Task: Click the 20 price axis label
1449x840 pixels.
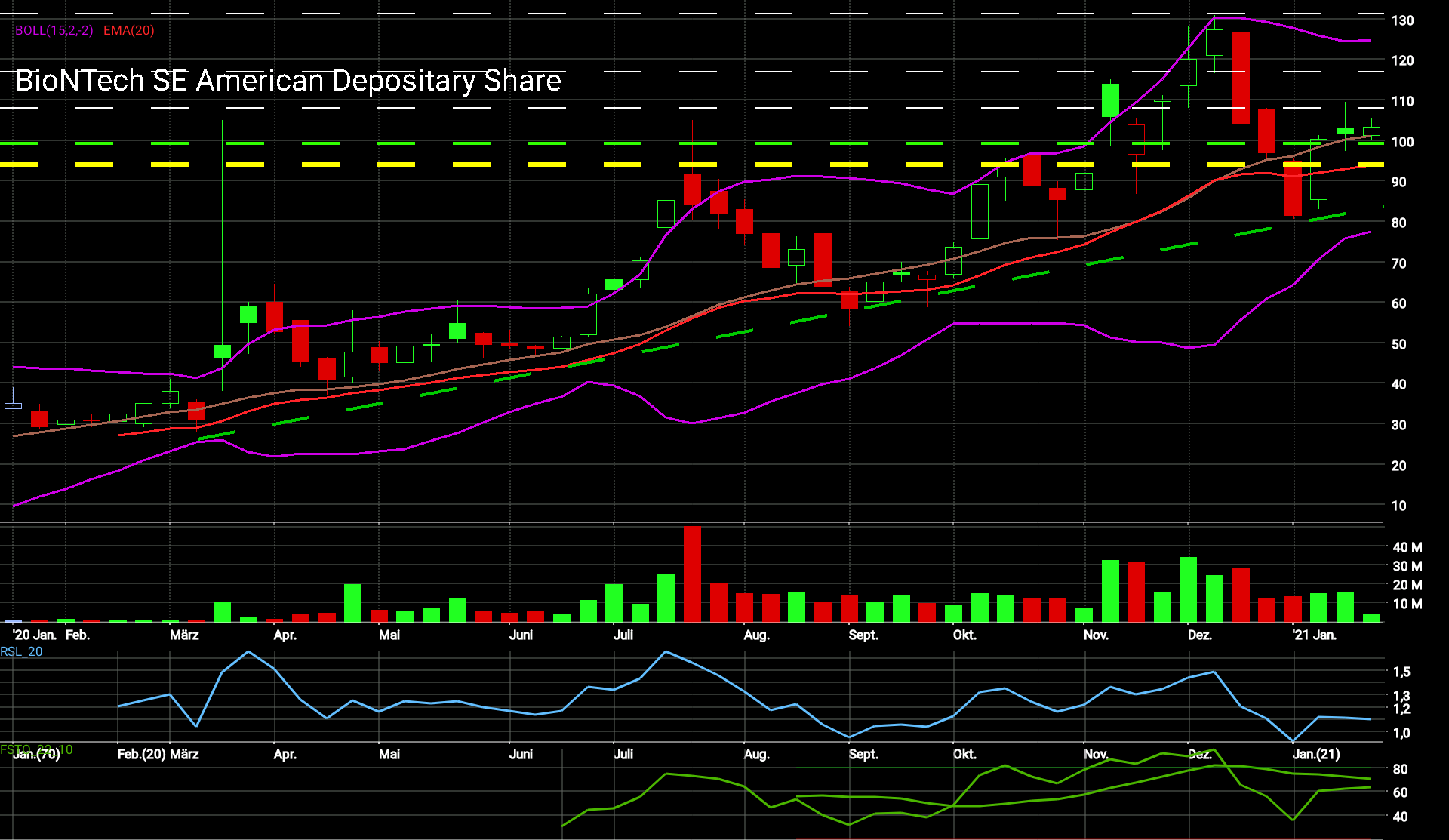Action: click(1399, 466)
